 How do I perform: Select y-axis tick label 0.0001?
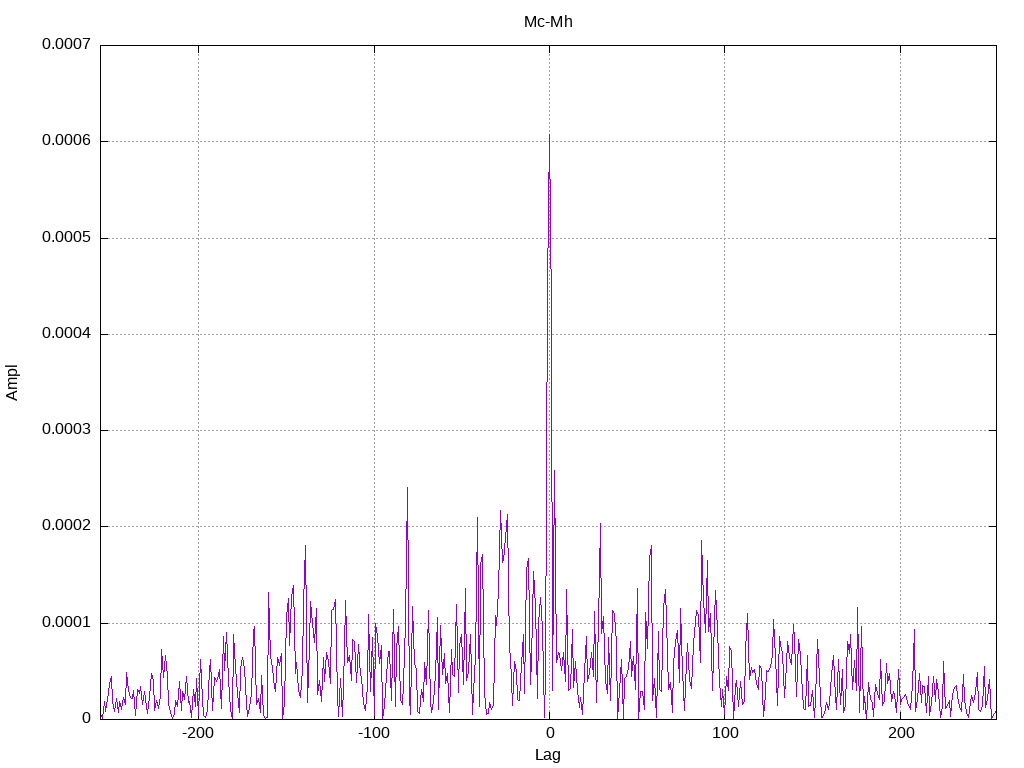pyautogui.click(x=67, y=622)
